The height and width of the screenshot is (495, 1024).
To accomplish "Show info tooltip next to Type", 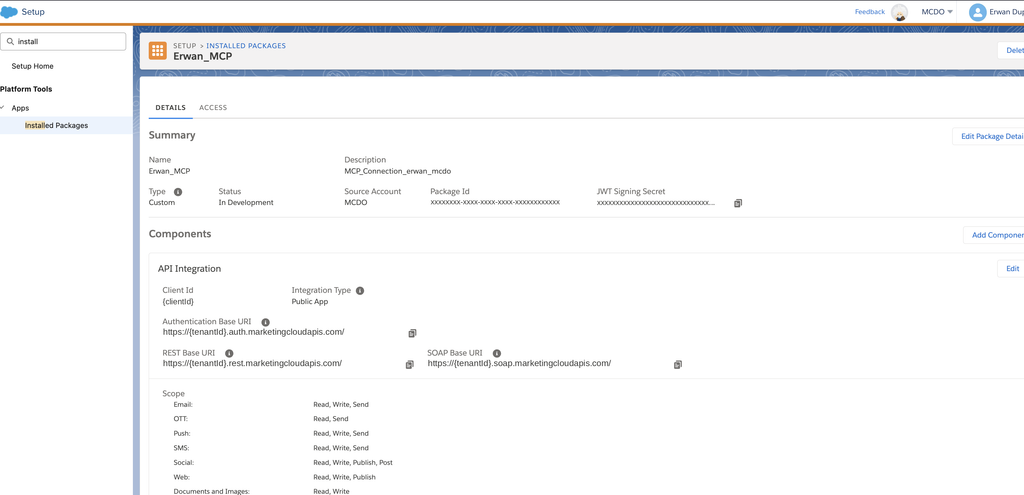I will 178,192.
